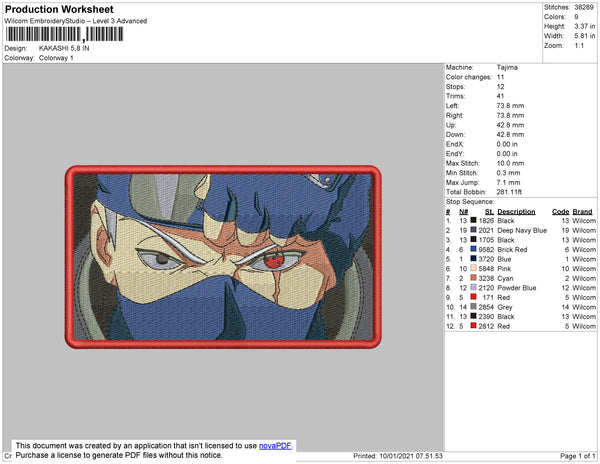Click the Production Worksheet title
This screenshot has height=464, width=600.
59,10
